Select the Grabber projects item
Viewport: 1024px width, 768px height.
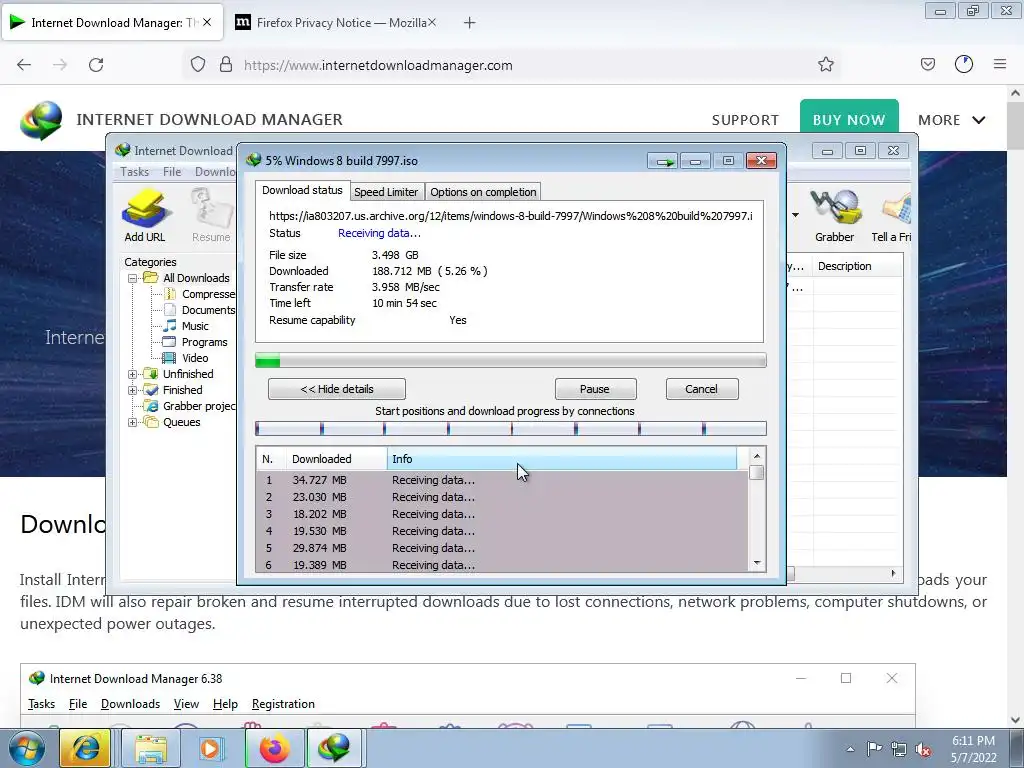(x=191, y=406)
